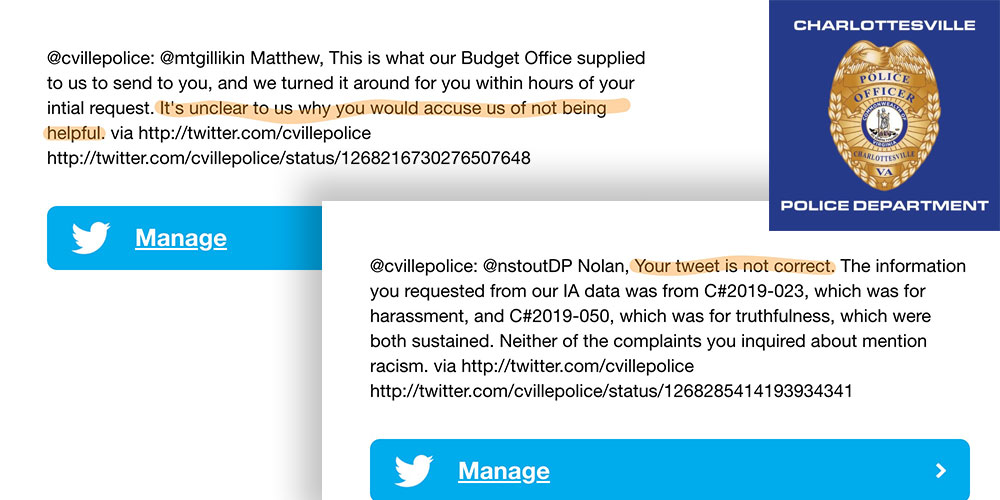1000x500 pixels.
Task: Click the POLICE DEPARTMENT text under the badge
Action: pyautogui.click(x=884, y=205)
